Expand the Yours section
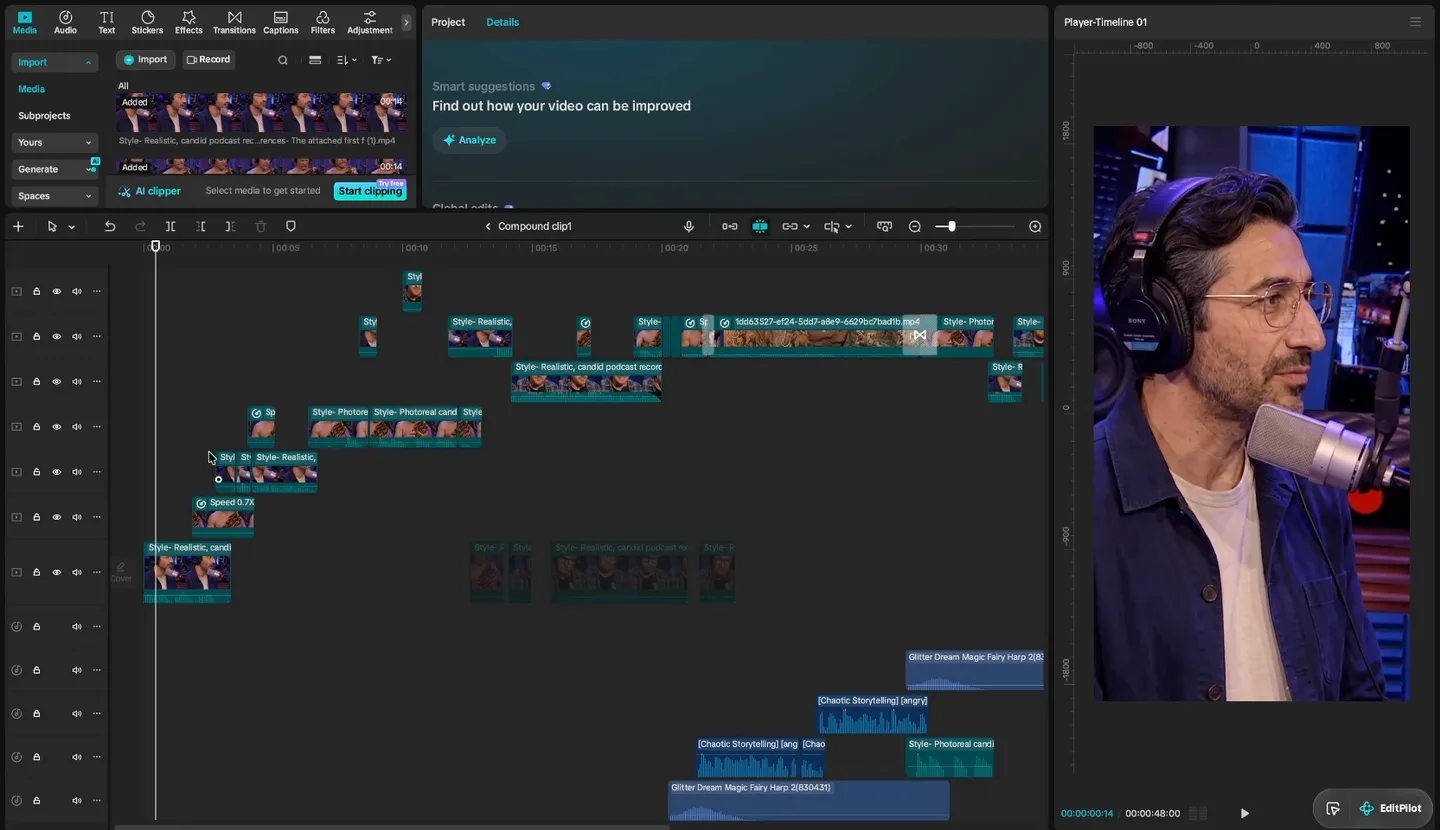1440x830 pixels. pos(55,143)
